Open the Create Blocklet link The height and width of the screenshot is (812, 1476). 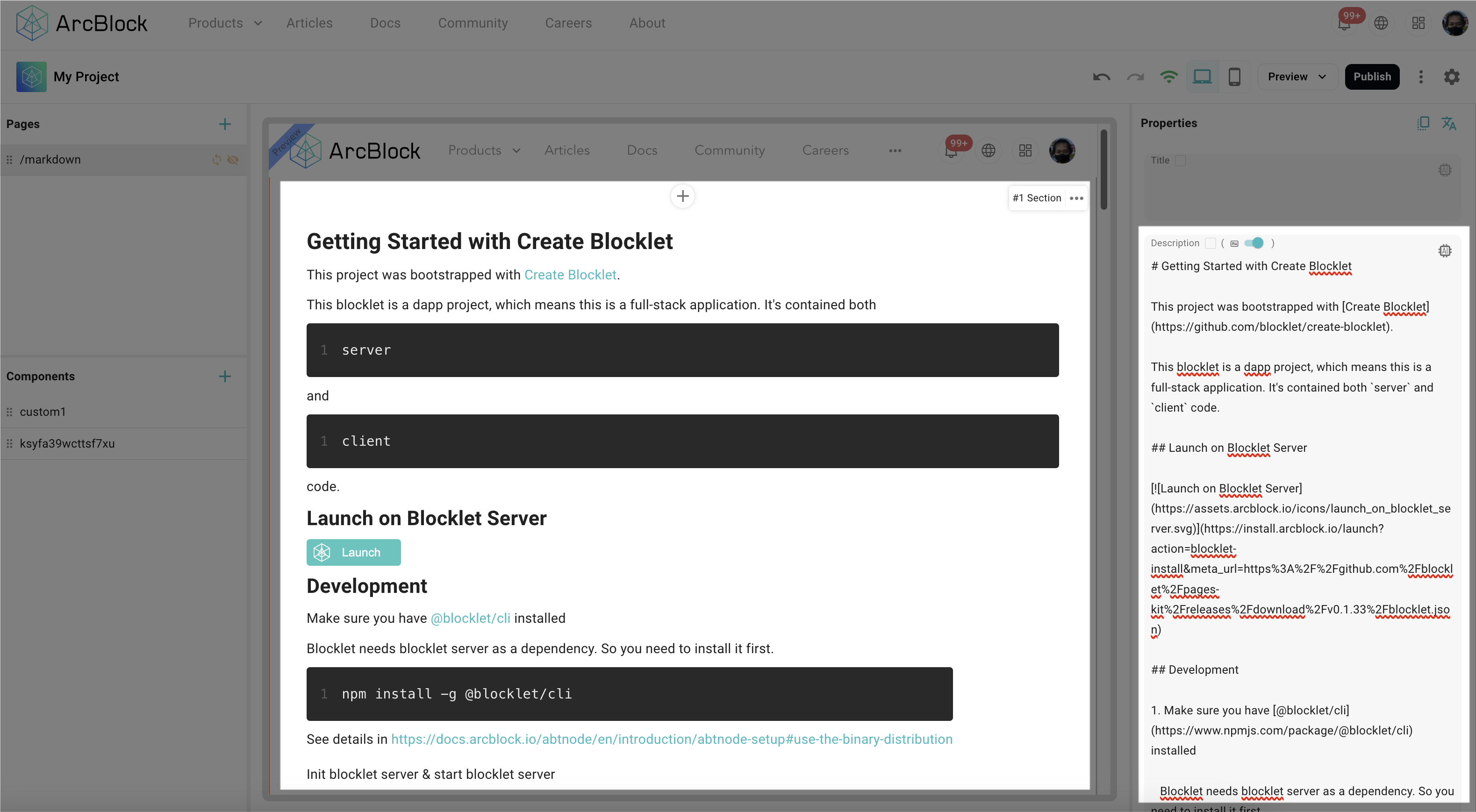pyautogui.click(x=570, y=275)
